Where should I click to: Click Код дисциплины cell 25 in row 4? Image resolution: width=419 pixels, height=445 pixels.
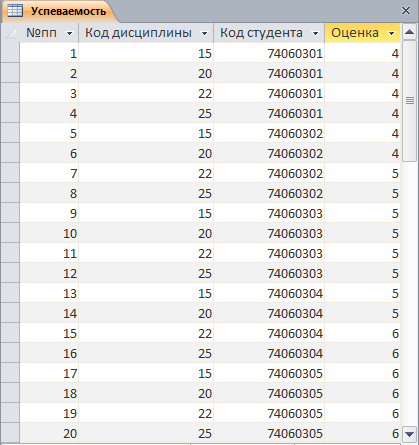(146, 113)
